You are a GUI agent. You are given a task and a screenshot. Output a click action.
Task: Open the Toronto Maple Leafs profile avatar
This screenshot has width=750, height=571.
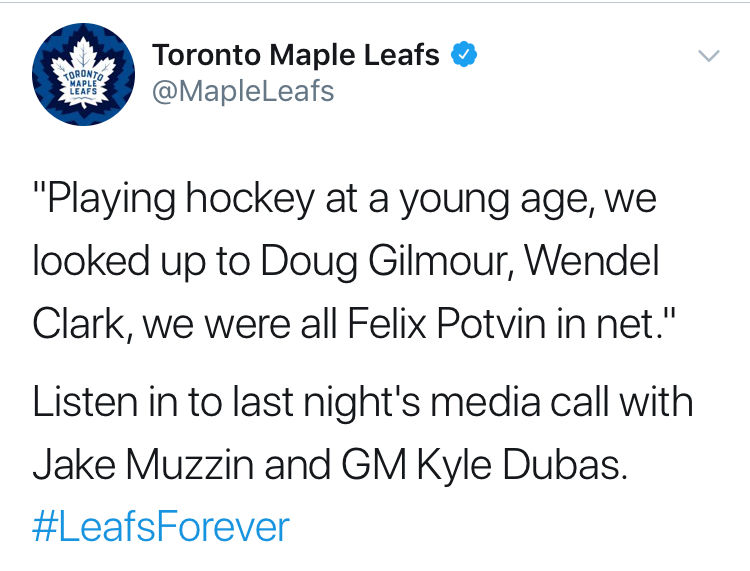coord(83,76)
